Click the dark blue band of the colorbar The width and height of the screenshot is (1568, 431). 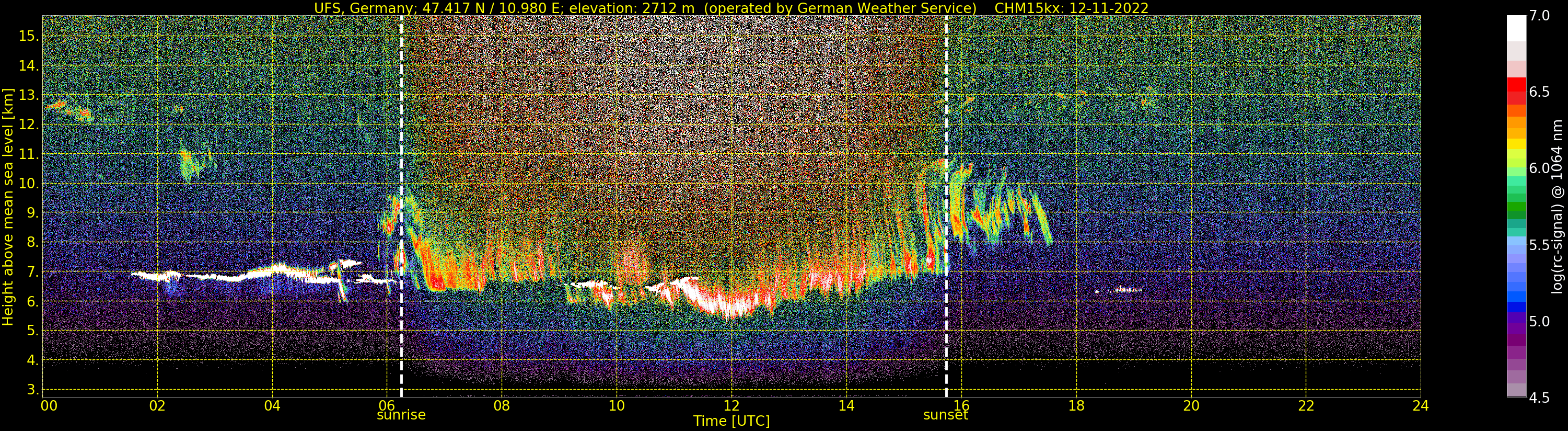[x=1516, y=307]
